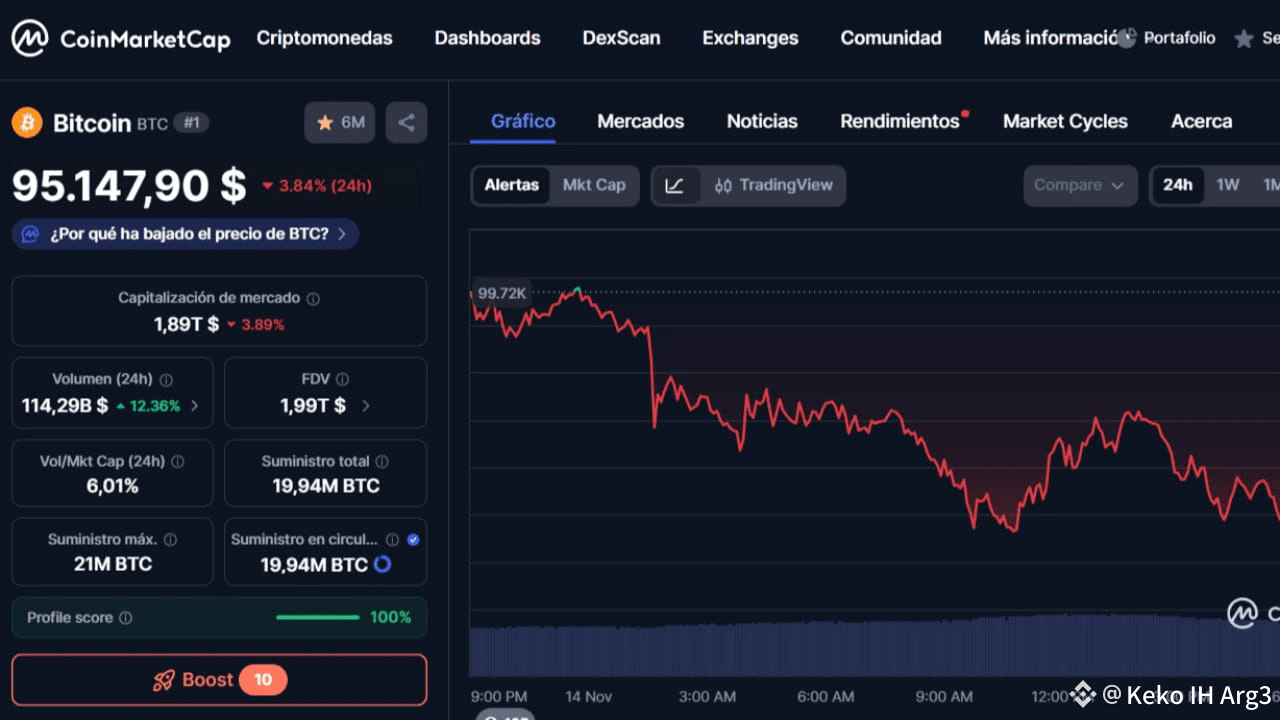The image size is (1280, 720).
Task: Click info icon beside Volumen (24h)
Action: tap(166, 380)
